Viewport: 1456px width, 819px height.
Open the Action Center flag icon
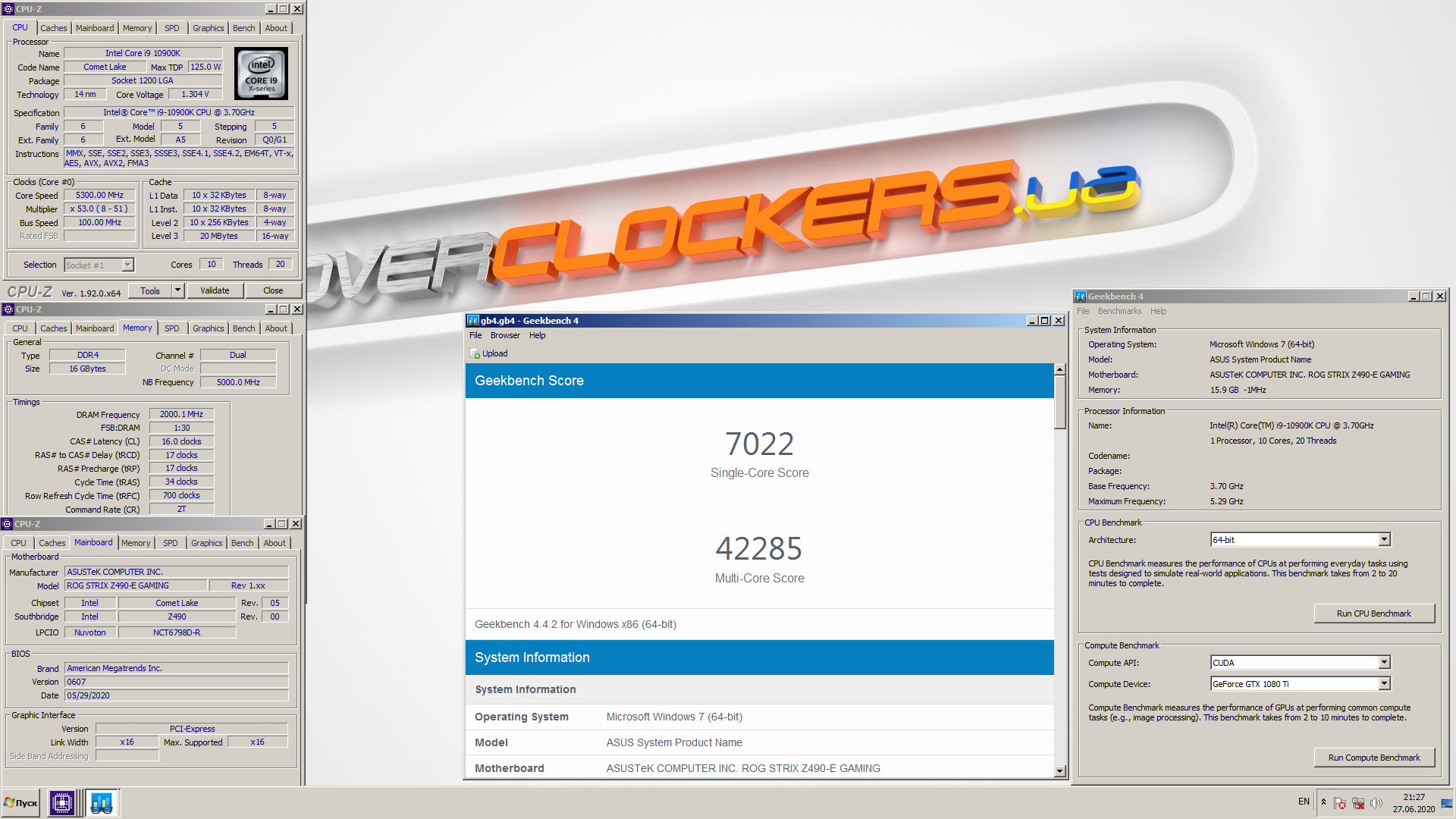click(1340, 803)
